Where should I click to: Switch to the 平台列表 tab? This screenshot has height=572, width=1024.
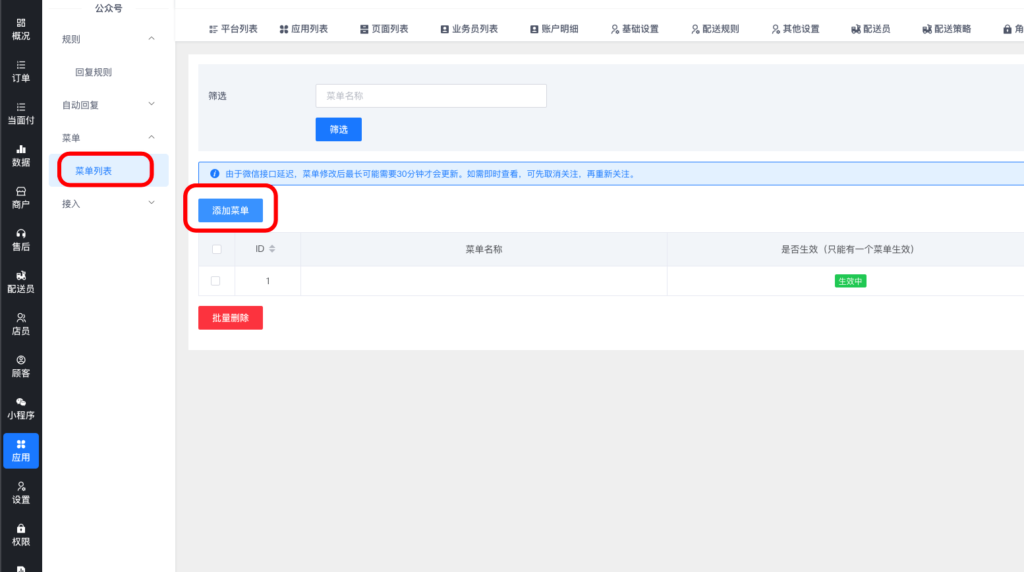233,29
